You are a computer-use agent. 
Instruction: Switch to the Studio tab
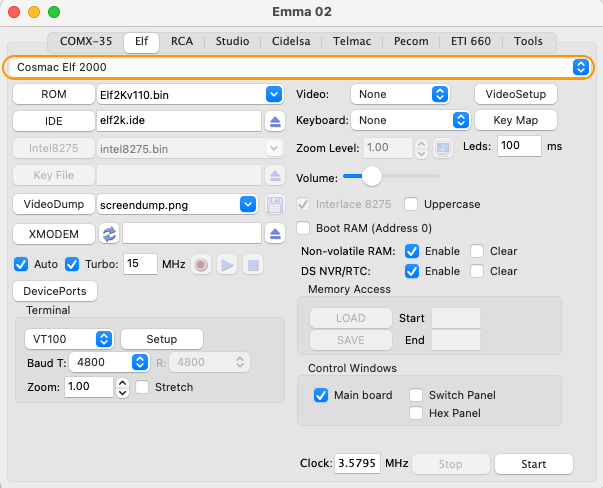pyautogui.click(x=232, y=41)
